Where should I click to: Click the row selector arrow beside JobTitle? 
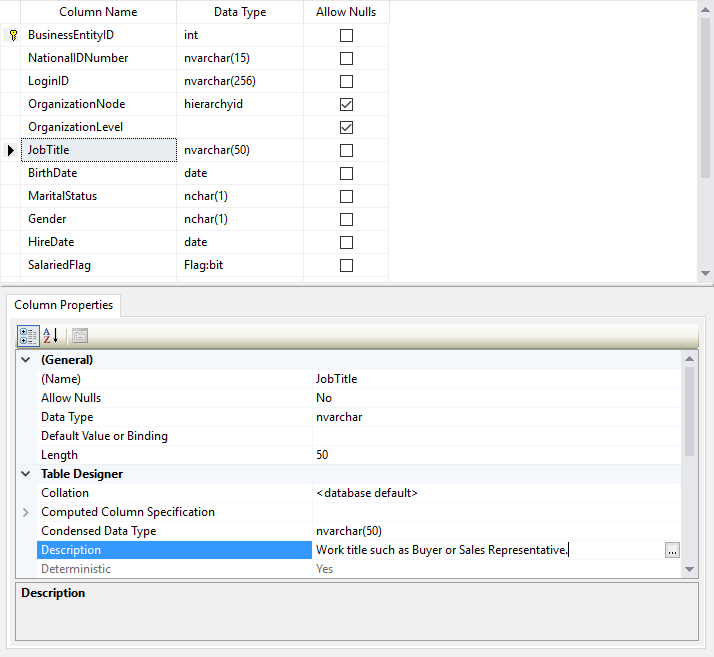point(11,150)
